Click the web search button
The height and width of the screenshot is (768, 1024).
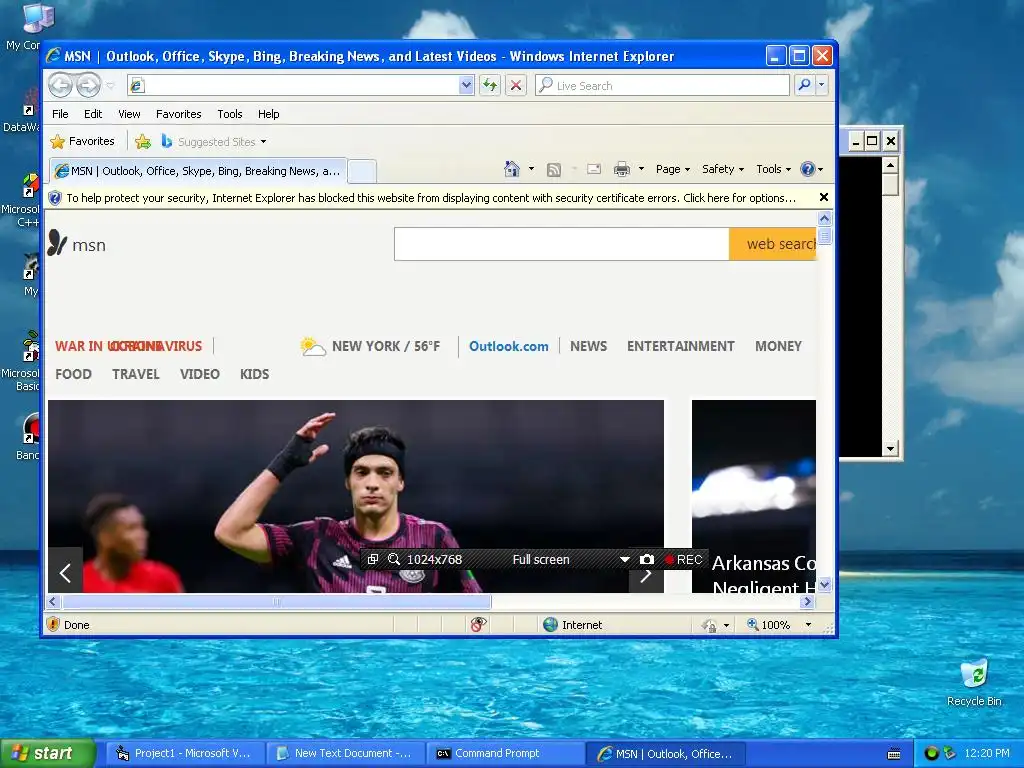pyautogui.click(x=773, y=244)
